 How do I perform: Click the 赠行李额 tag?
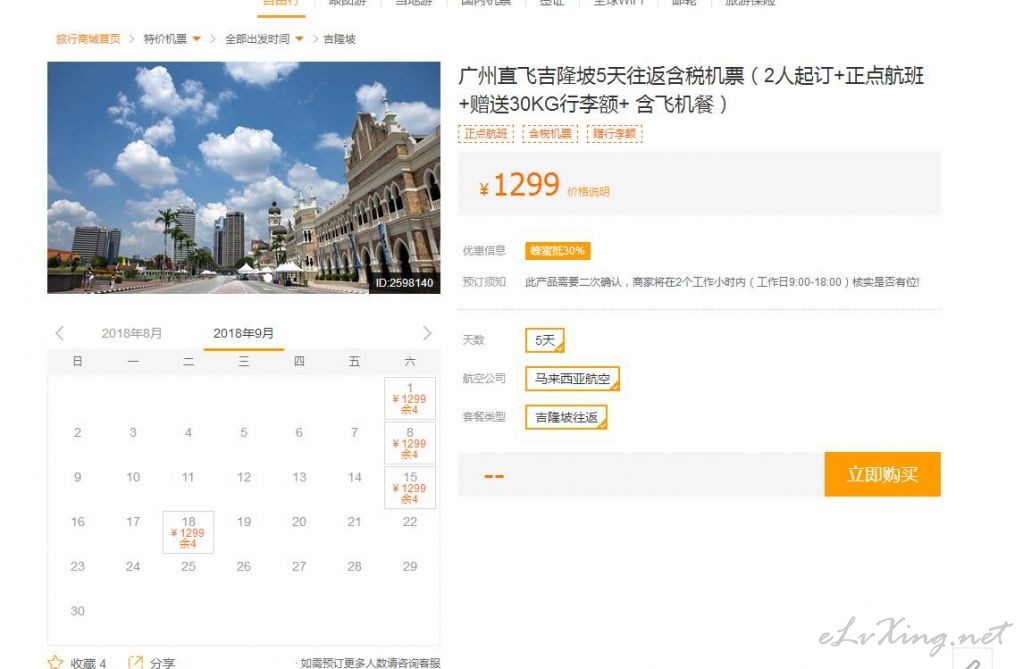pos(615,134)
